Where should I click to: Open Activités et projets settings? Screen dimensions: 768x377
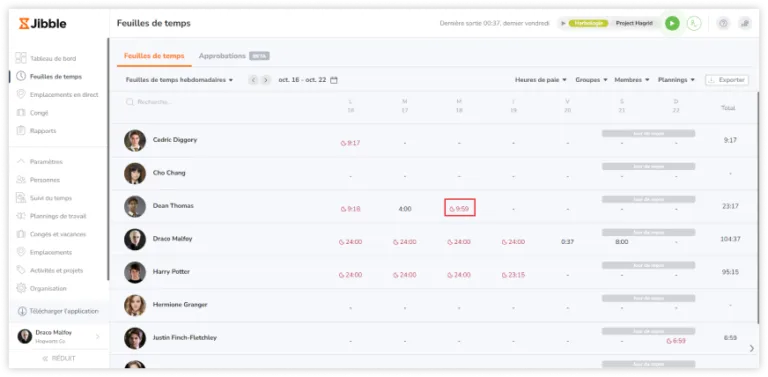[x=49, y=270]
